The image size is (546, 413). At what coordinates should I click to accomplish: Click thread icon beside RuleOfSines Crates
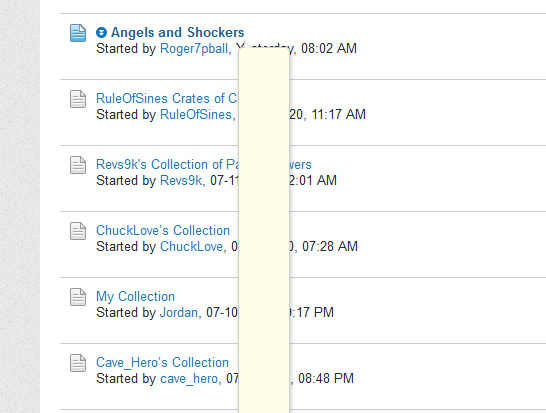click(x=78, y=99)
